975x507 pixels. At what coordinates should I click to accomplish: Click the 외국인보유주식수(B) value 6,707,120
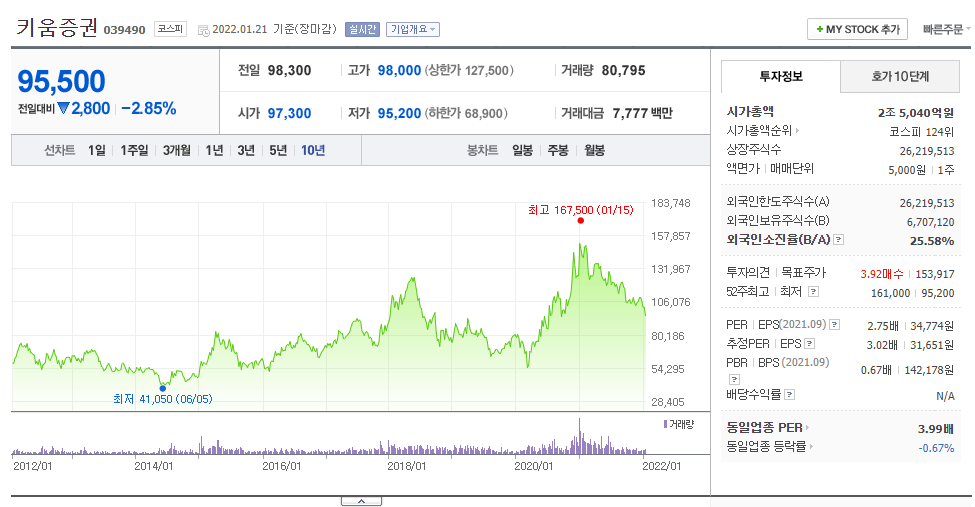(x=930, y=222)
